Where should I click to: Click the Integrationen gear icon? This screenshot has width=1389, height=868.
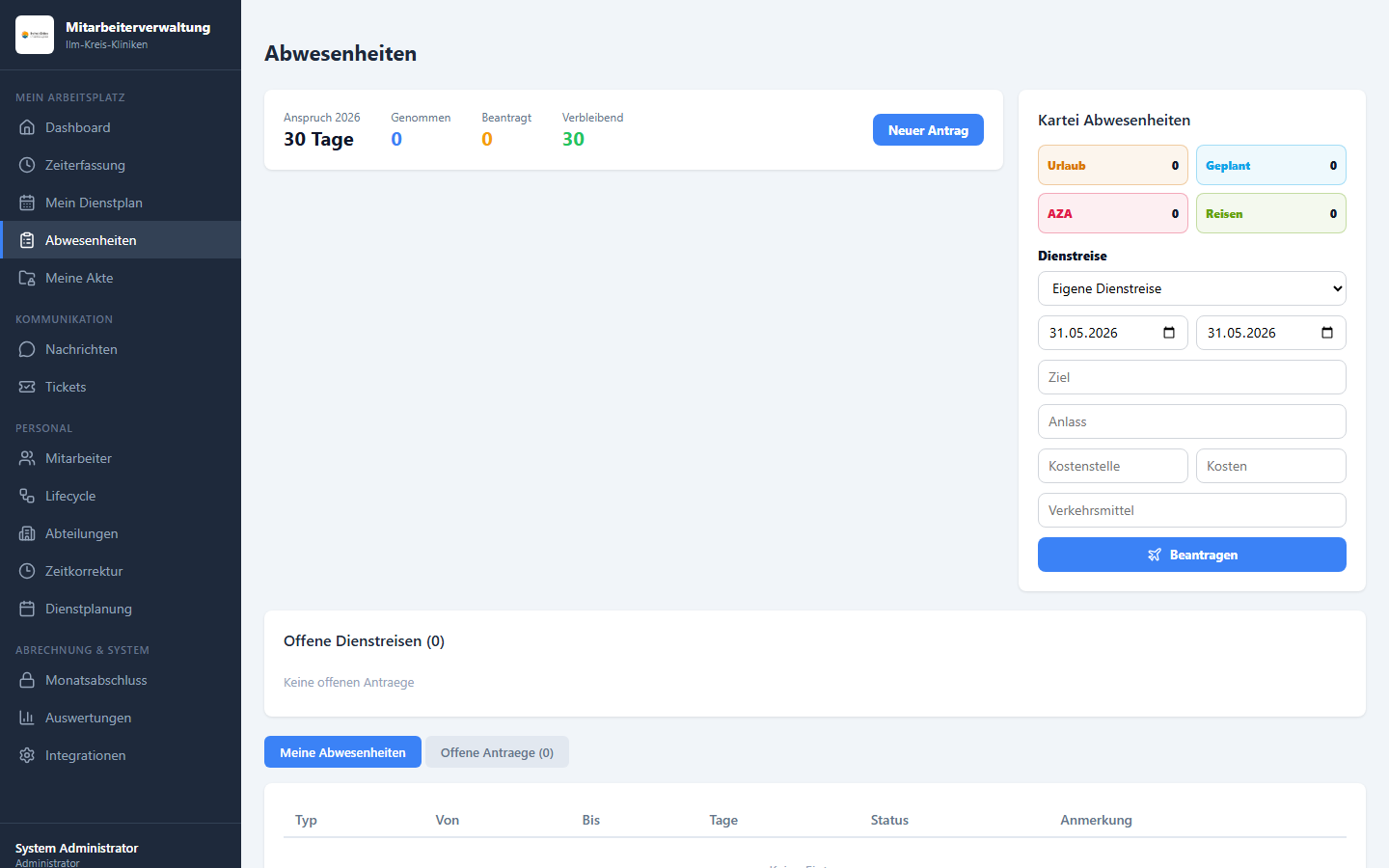27,755
